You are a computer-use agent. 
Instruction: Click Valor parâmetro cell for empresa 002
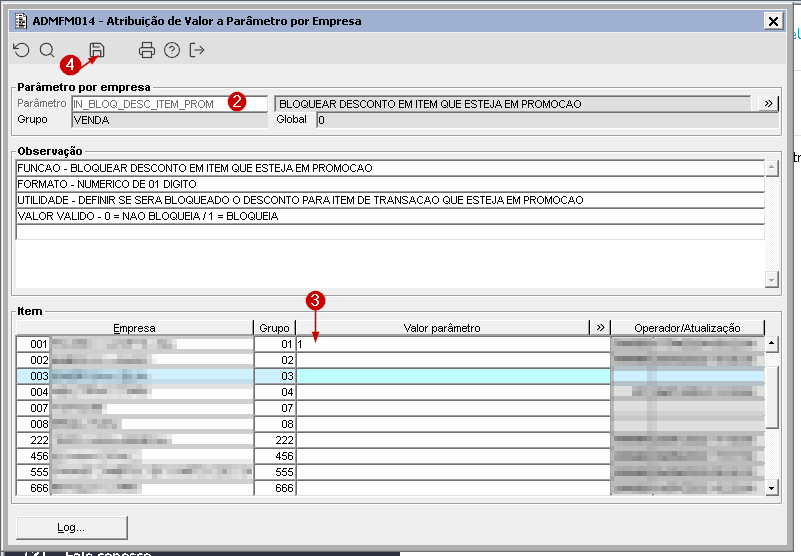point(453,360)
